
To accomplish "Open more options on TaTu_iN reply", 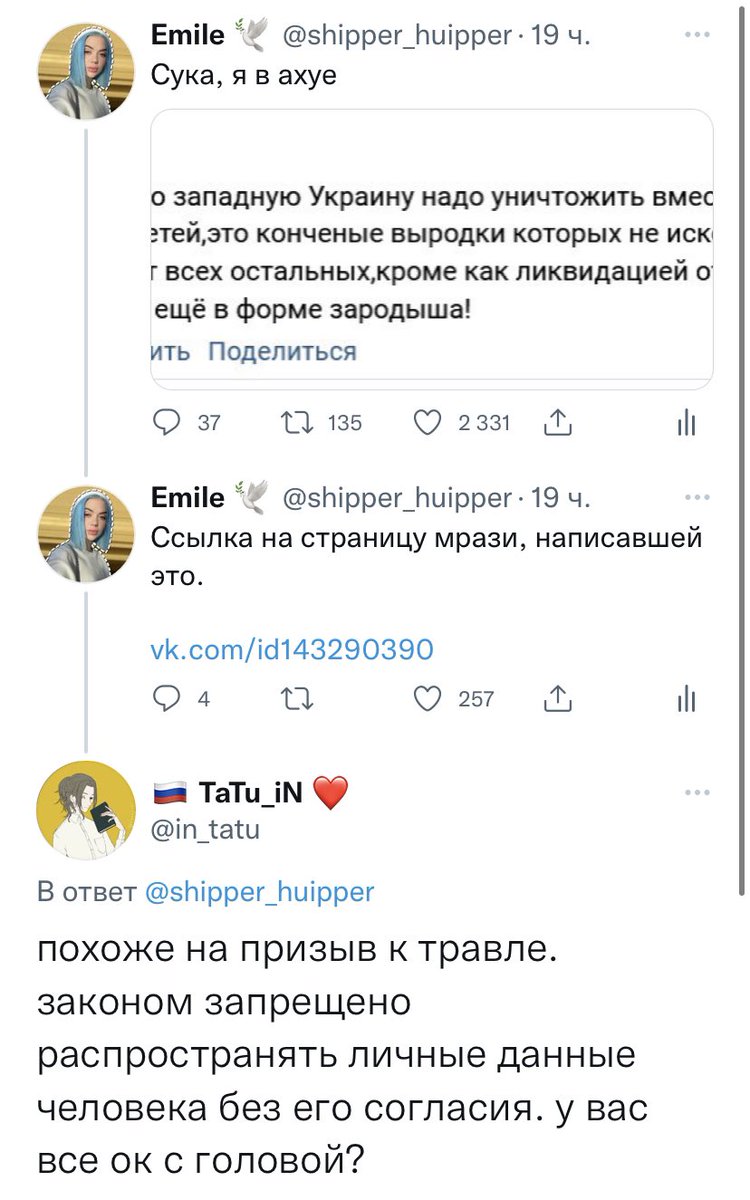I will pos(693,792).
